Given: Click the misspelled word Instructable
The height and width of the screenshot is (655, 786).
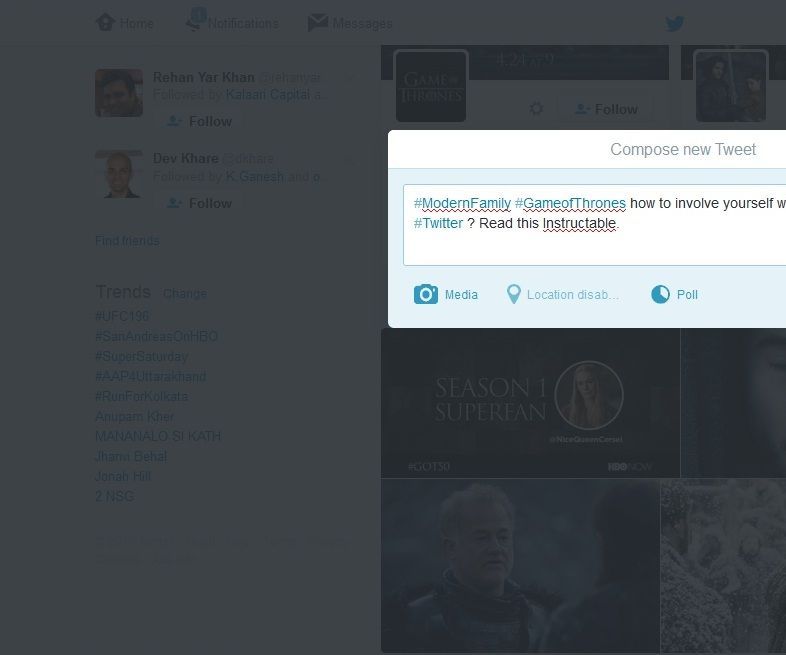Looking at the screenshot, I should 579,224.
